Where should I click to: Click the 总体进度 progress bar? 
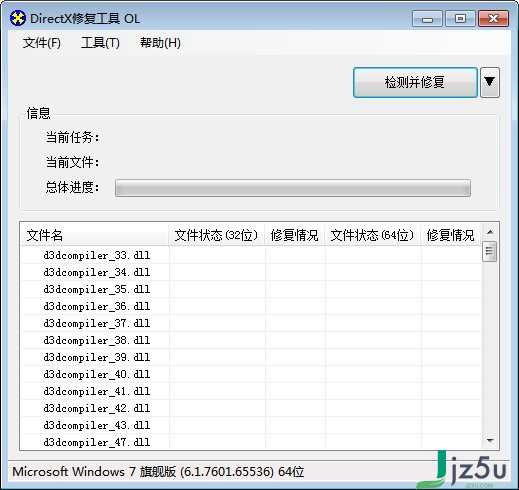(x=293, y=188)
